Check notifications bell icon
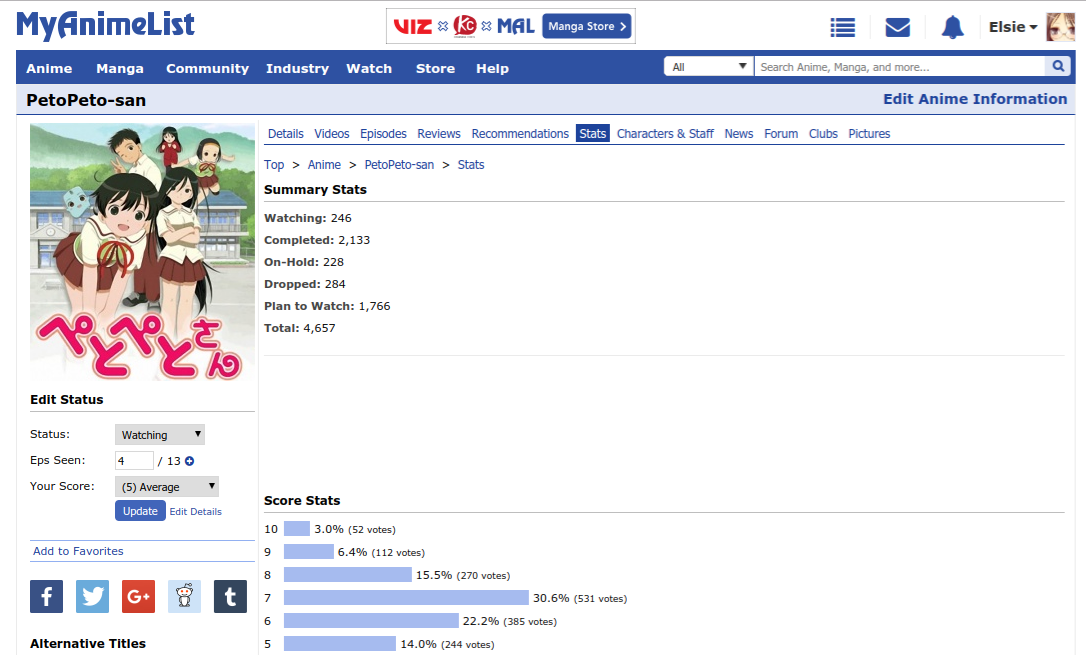This screenshot has height=655, width=1086. (x=952, y=27)
